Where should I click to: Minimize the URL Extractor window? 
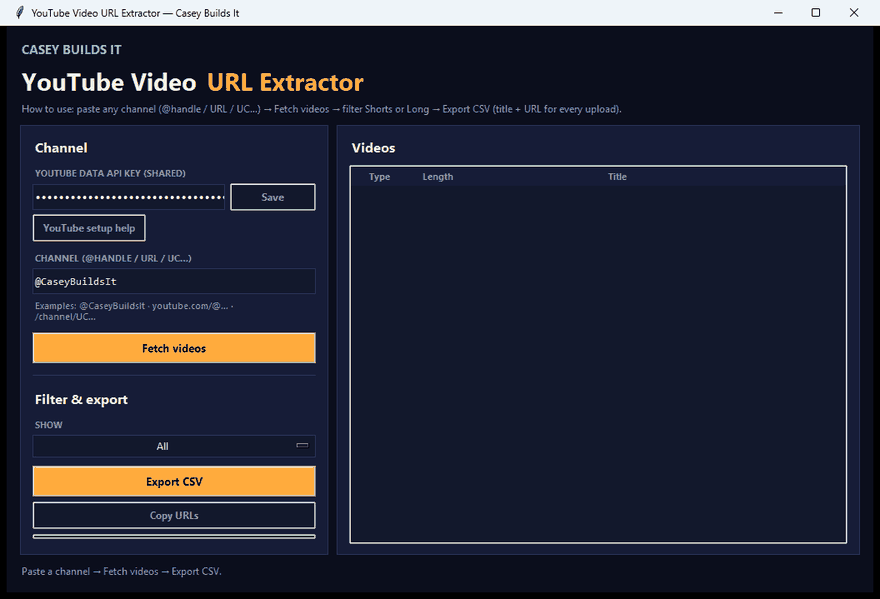778,13
